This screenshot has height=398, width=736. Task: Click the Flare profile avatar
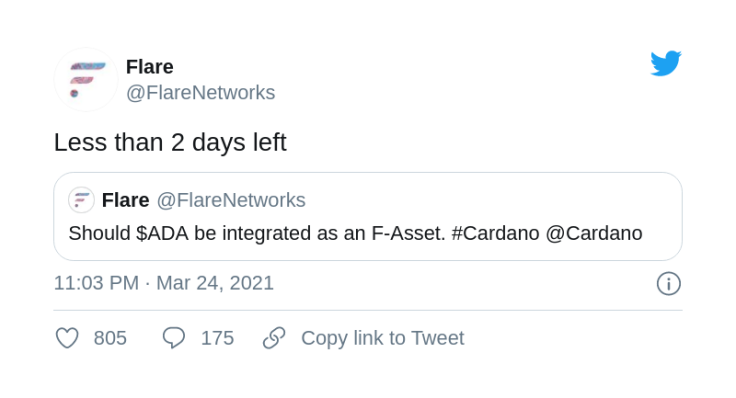click(86, 79)
